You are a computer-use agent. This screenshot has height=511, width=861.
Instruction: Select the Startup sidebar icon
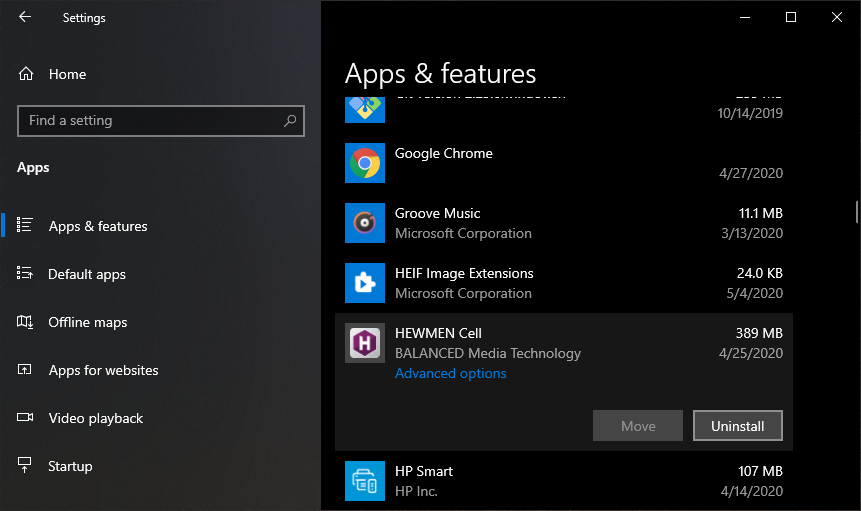(24, 465)
